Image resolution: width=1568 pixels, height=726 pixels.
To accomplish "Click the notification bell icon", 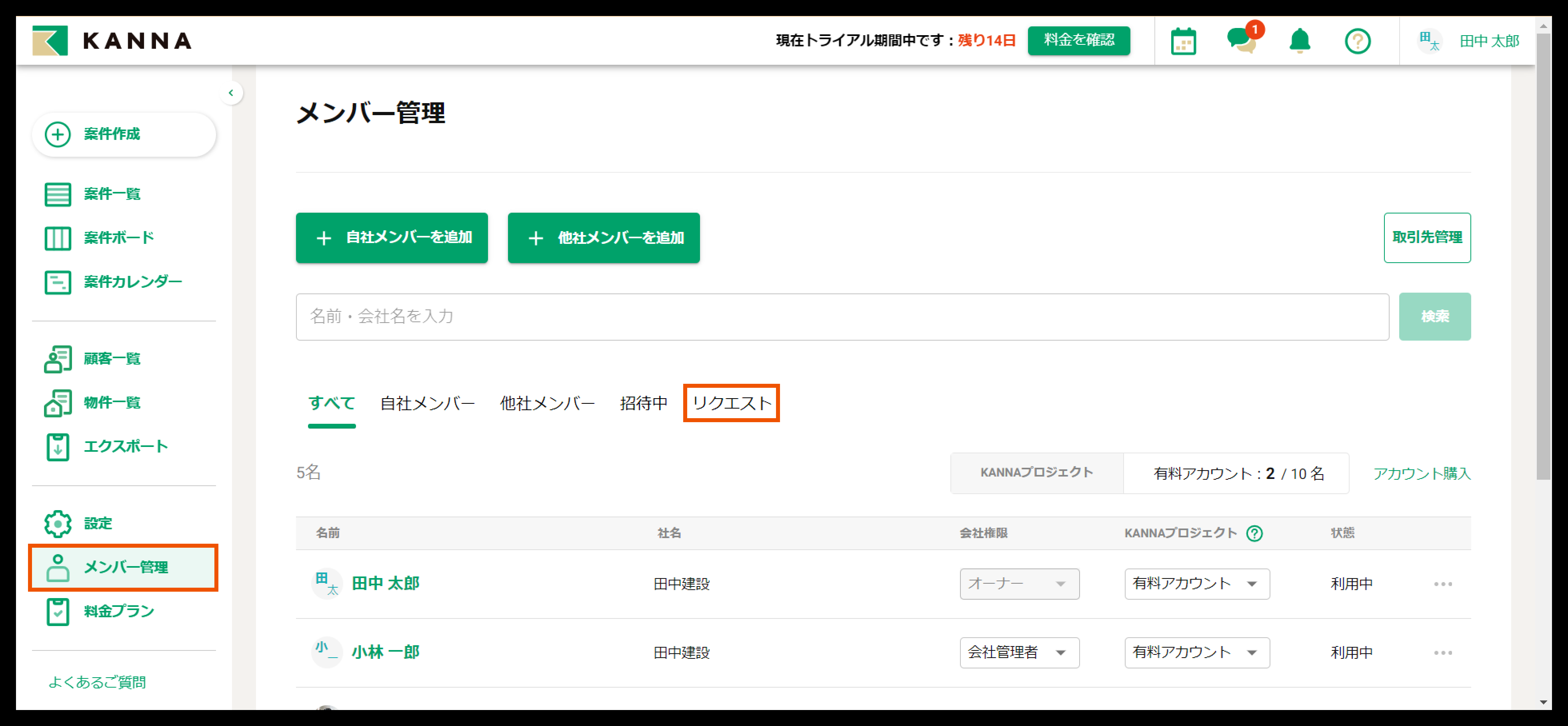I will pos(1300,41).
